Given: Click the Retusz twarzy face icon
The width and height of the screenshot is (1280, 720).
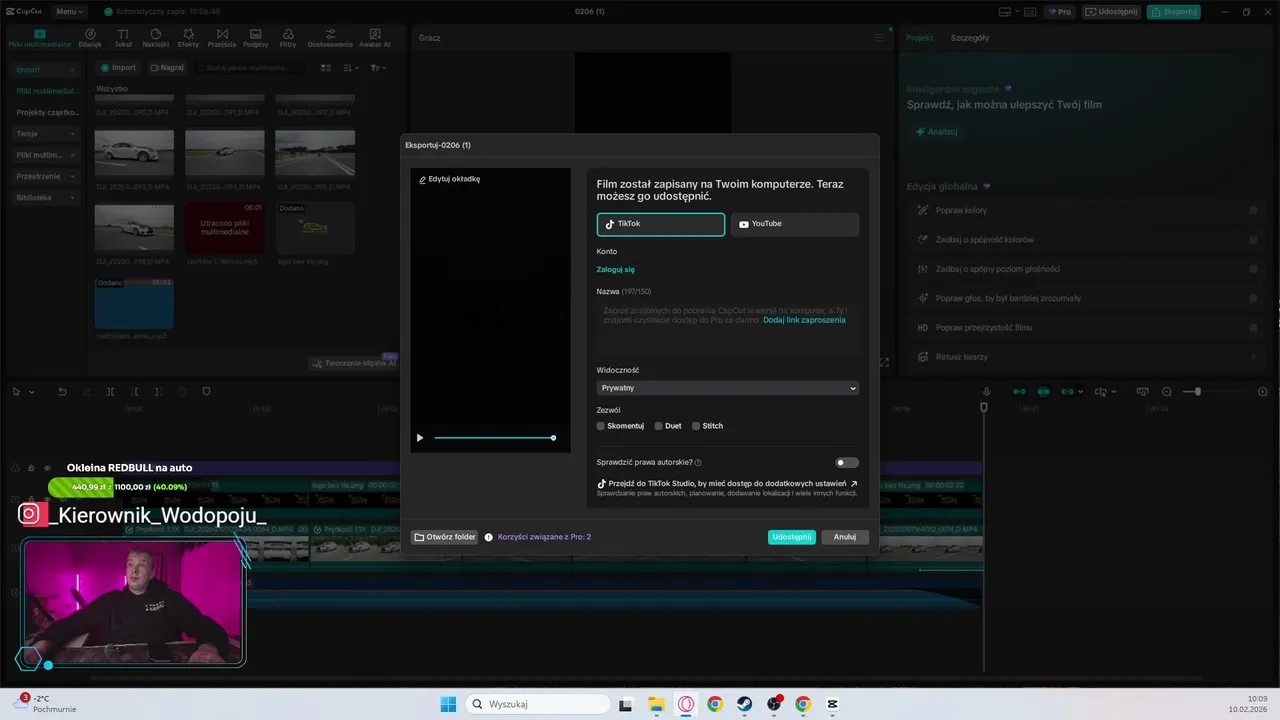Looking at the screenshot, I should pyautogui.click(x=924, y=357).
